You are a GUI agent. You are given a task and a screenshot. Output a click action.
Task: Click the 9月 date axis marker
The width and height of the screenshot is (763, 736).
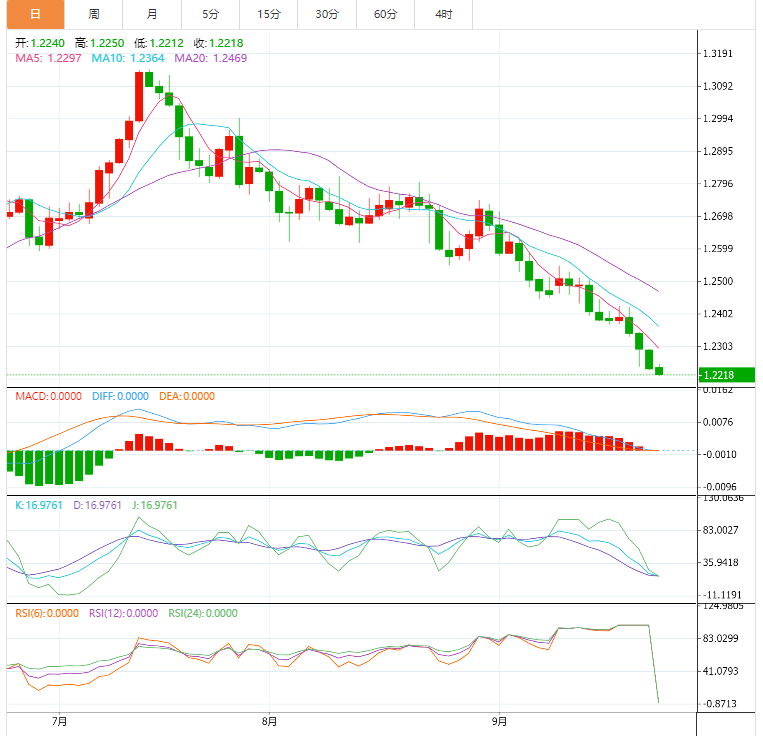point(500,720)
